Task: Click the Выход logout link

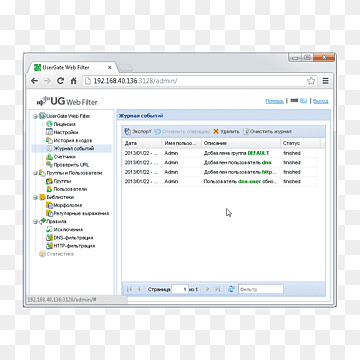Action: tap(321, 101)
